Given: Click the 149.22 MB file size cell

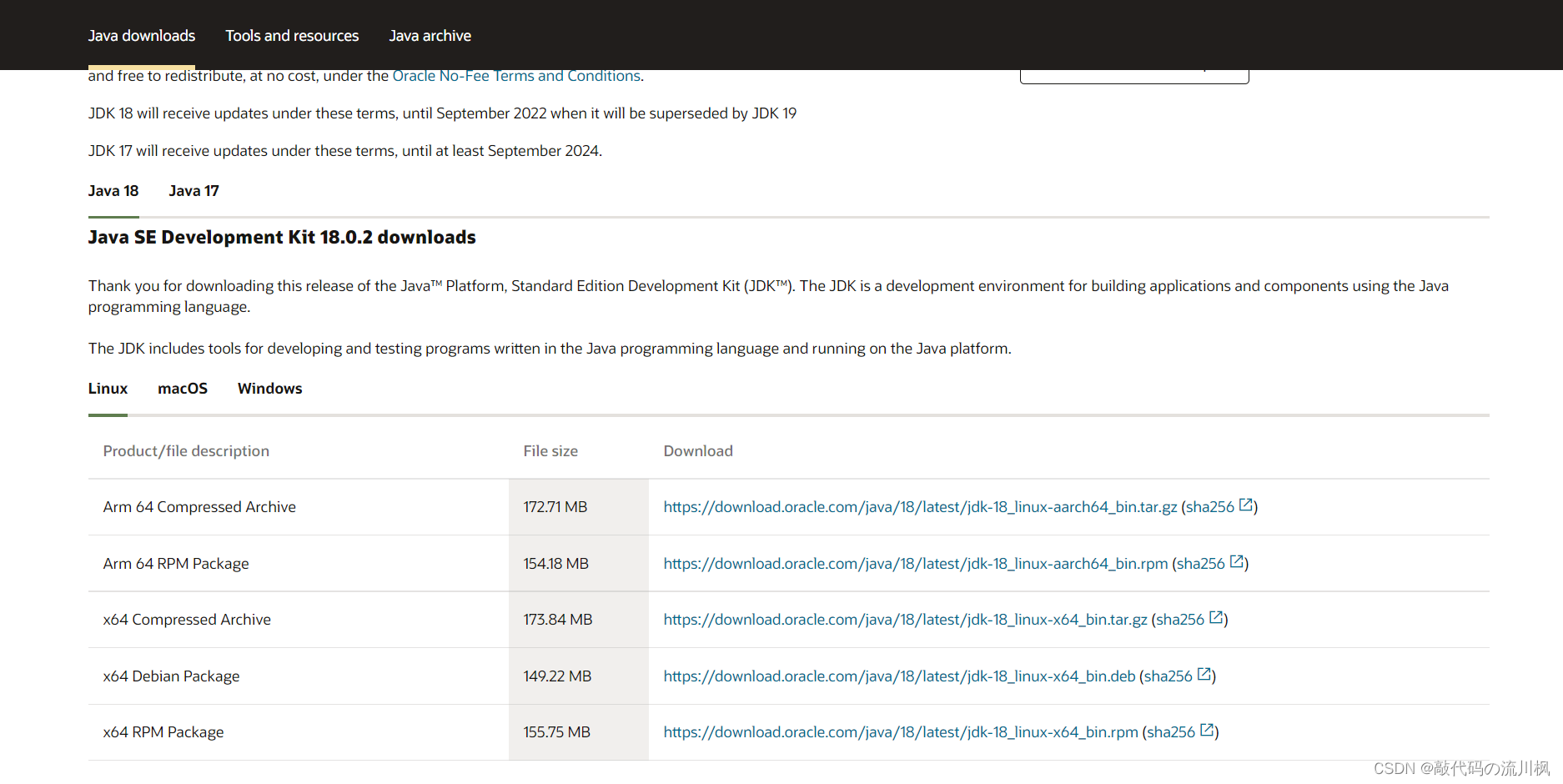Looking at the screenshot, I should click(579, 676).
